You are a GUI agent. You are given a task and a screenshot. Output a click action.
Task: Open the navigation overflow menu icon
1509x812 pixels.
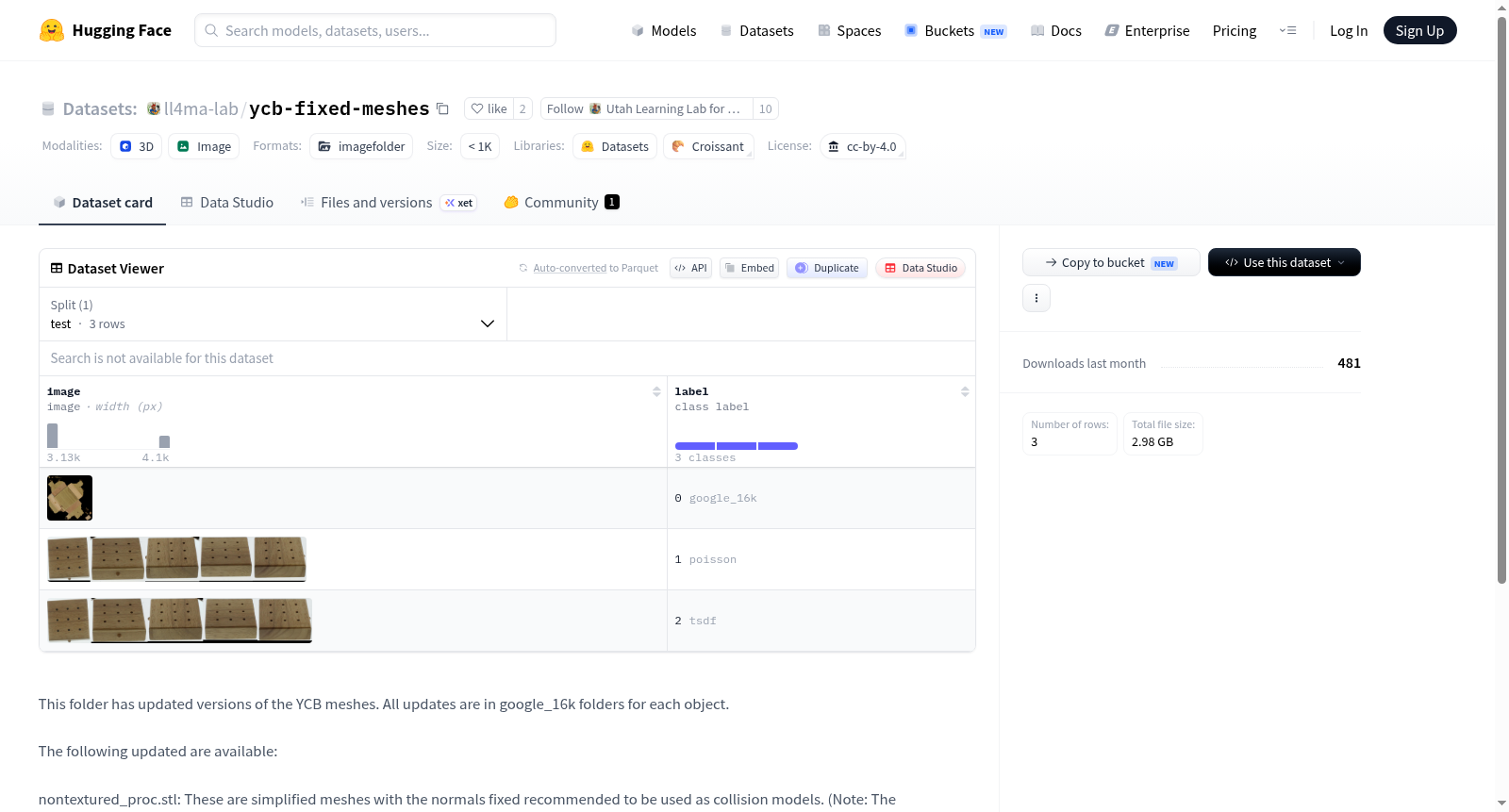pos(1287,30)
